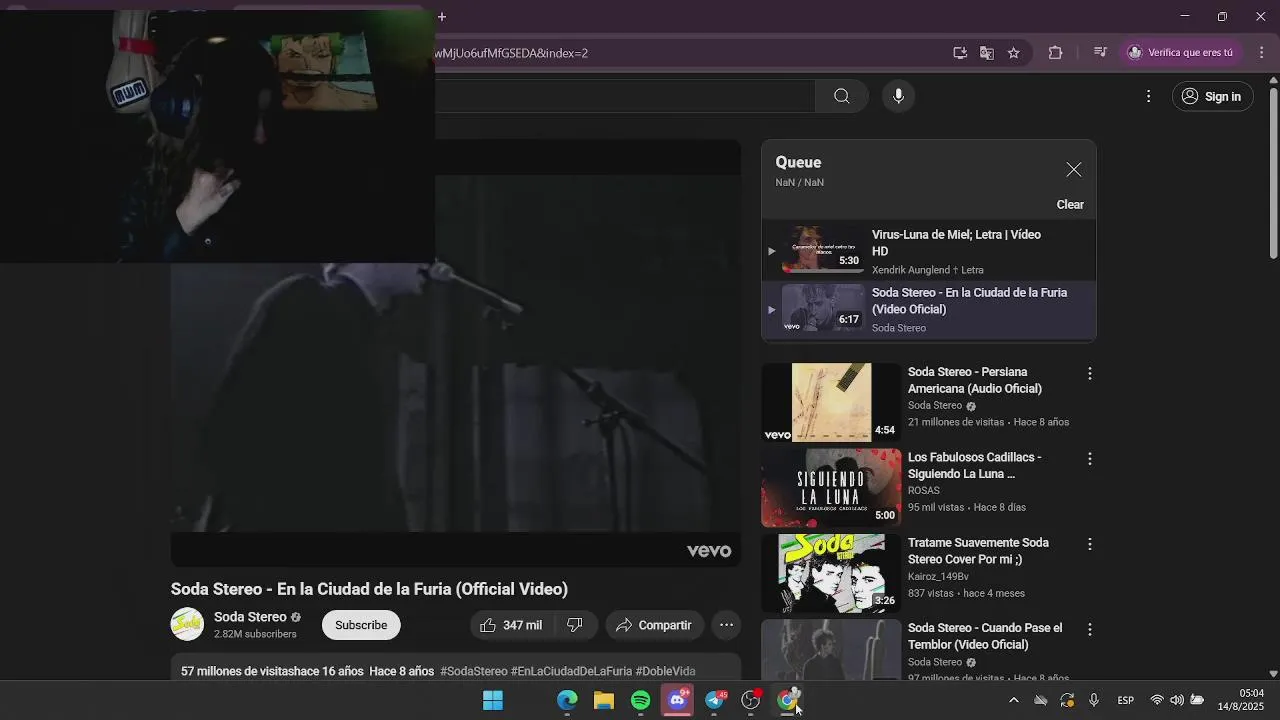
Task: Click 'Xendrik Aunglend † Letra' channel in queue
Action: coord(928,270)
